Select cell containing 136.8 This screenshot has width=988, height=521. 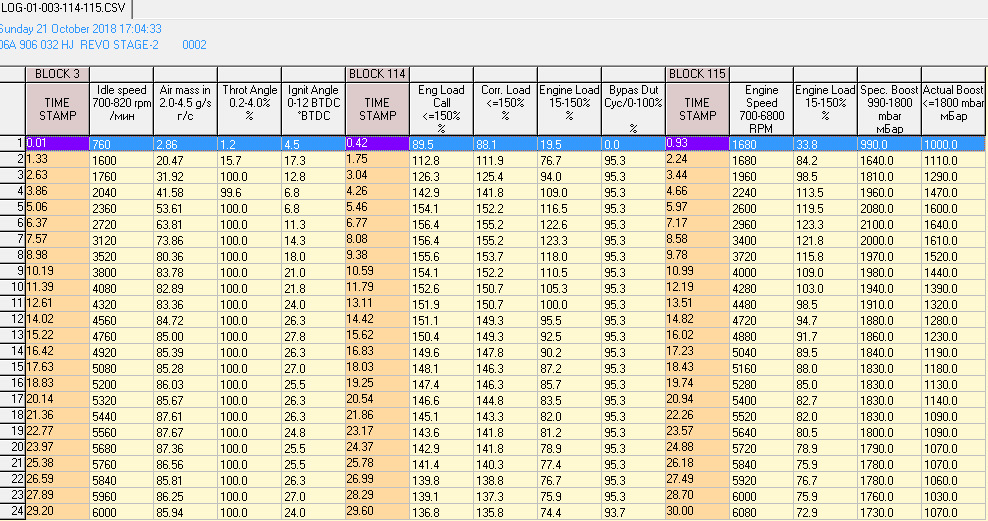click(x=441, y=512)
